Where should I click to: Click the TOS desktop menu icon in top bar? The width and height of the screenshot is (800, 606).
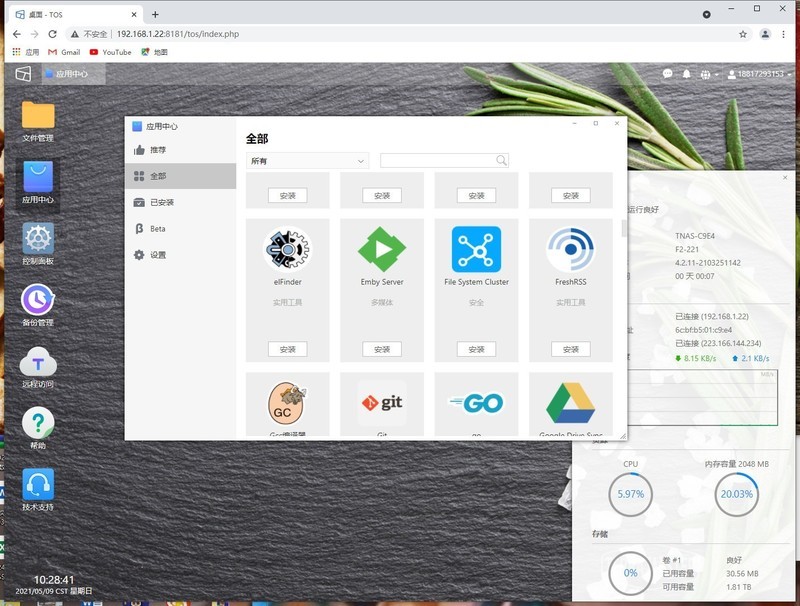click(x=23, y=74)
